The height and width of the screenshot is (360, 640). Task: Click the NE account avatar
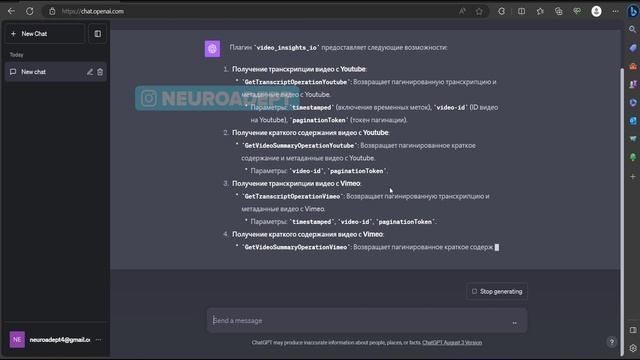tap(17, 340)
